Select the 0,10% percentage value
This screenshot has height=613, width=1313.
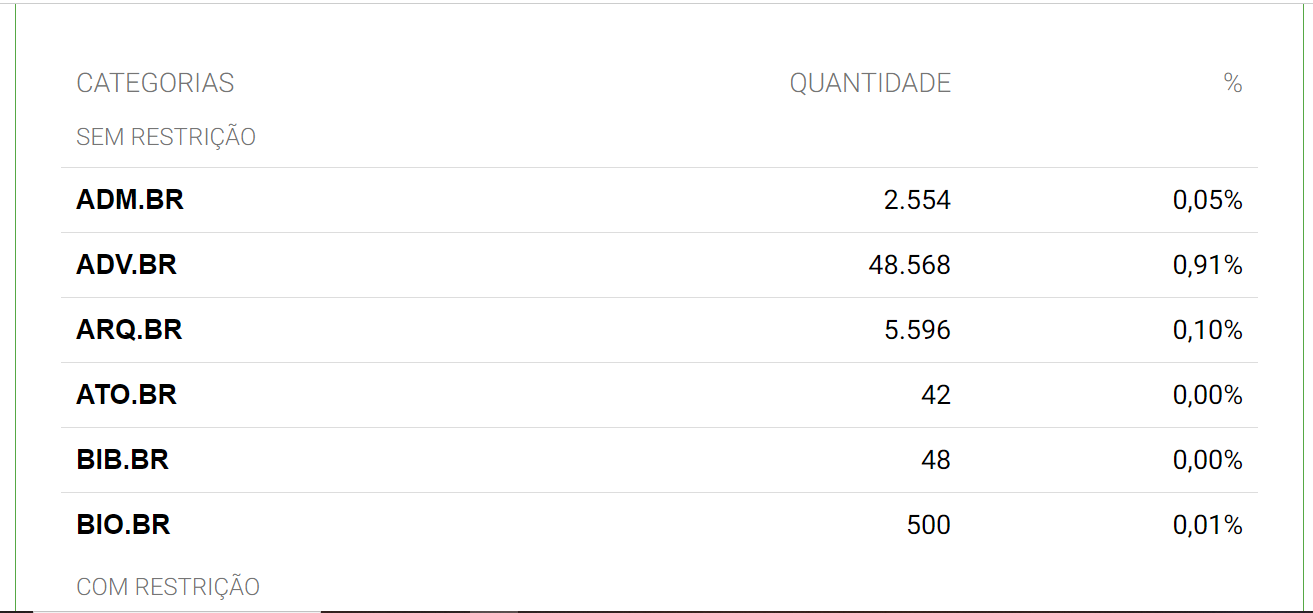coord(1207,330)
